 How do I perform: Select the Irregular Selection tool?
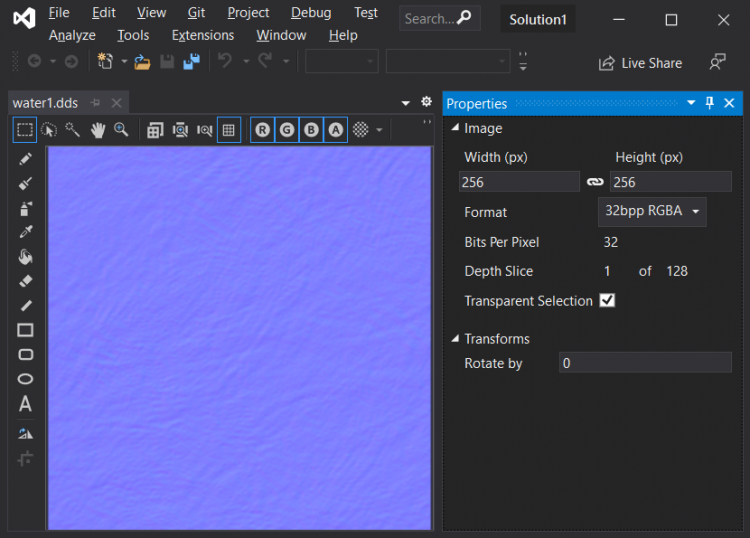pyautogui.click(x=49, y=130)
